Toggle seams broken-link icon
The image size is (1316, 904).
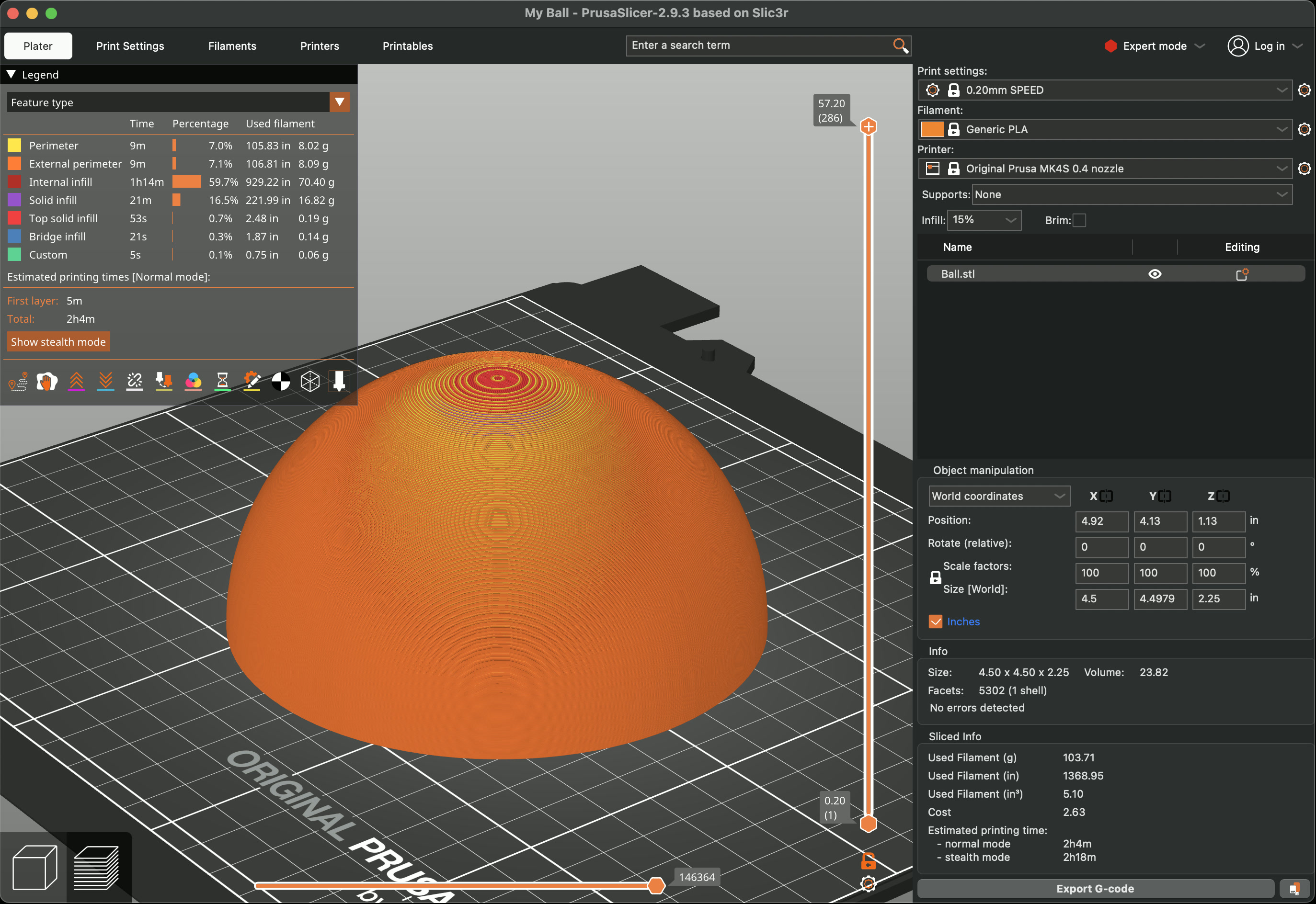tap(135, 382)
